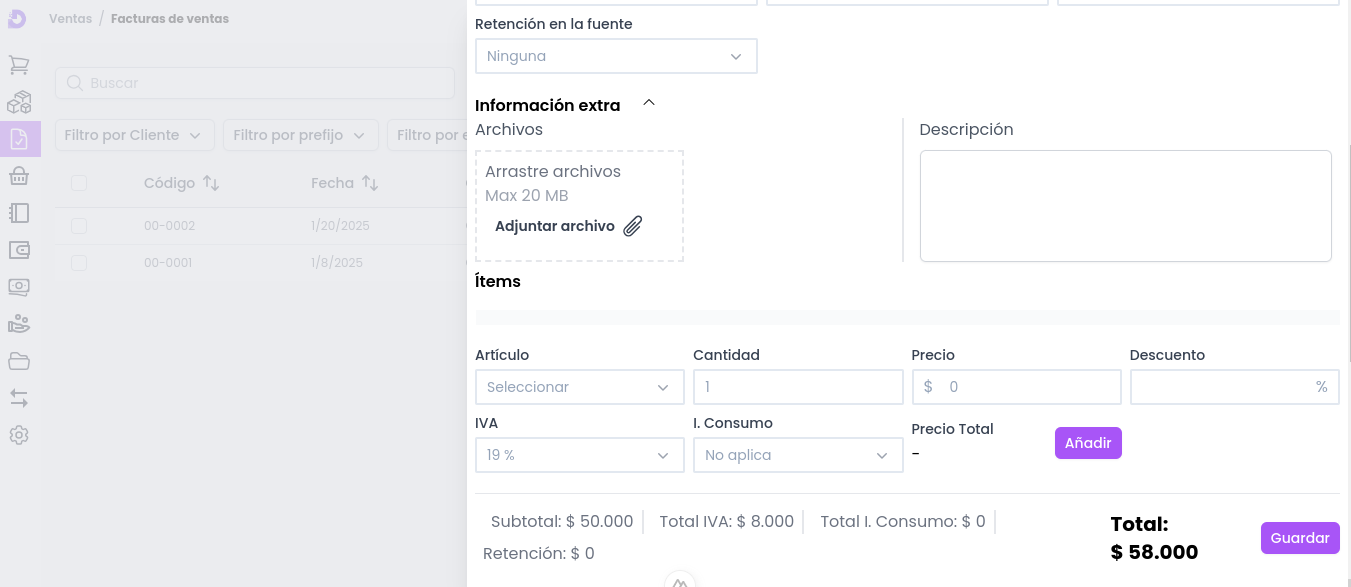1351x587 pixels.
Task: Click inside the Descripción text area
Action: [1125, 206]
